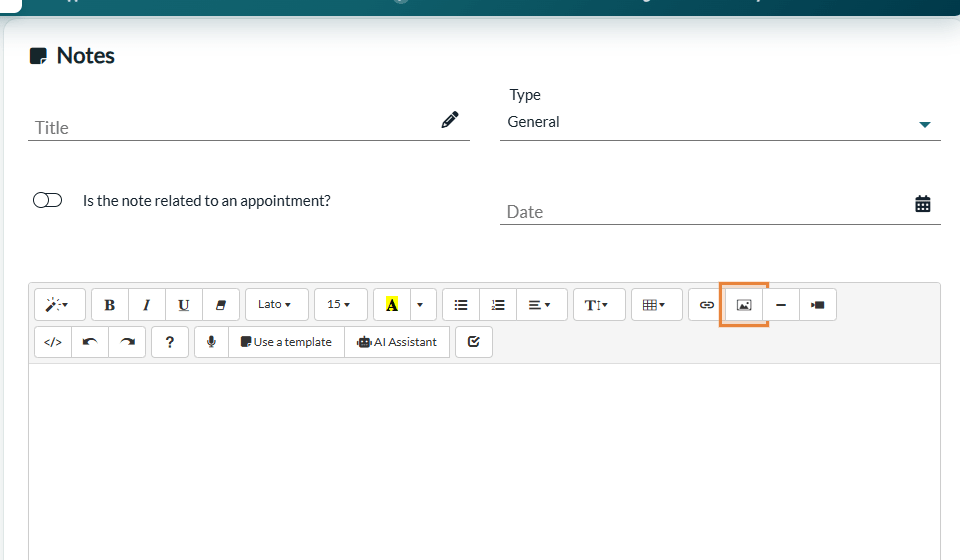Toggle note related to appointment switch
960x560 pixels.
click(48, 200)
